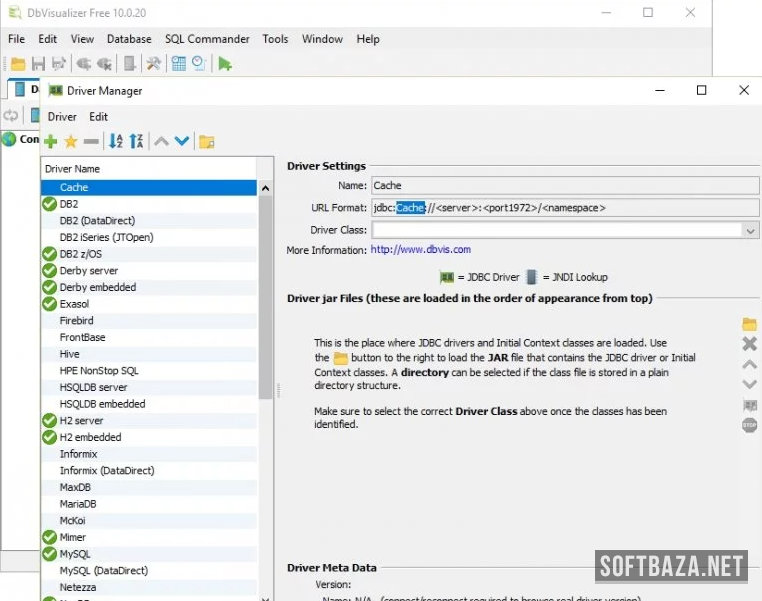
Task: Click the driver list vertical scrollbar
Action: pos(265,300)
